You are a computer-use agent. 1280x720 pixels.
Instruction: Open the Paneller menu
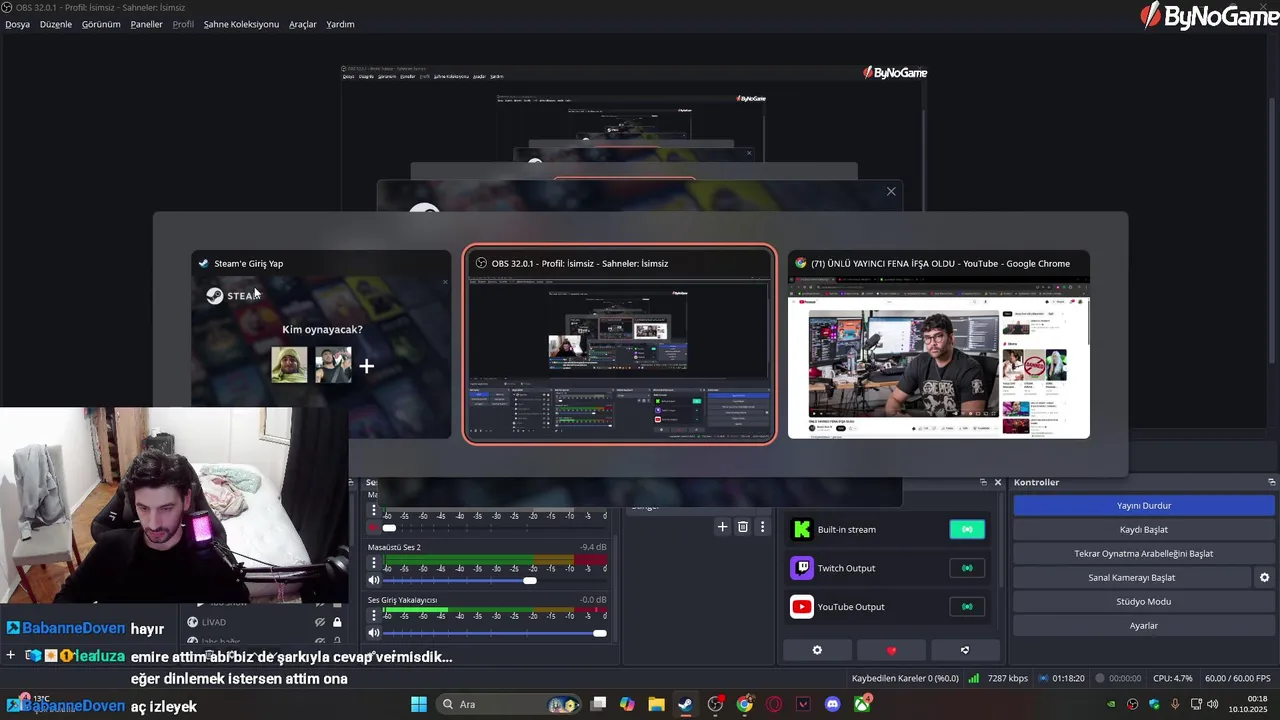pyautogui.click(x=146, y=24)
